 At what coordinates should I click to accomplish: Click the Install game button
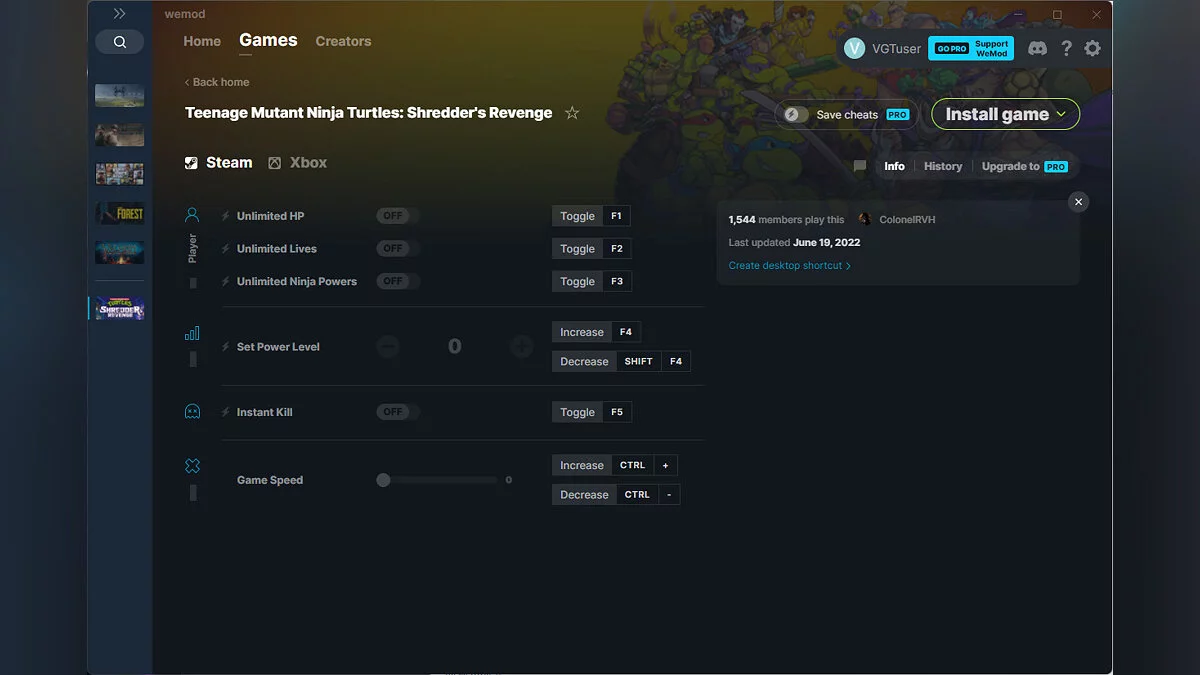tap(1006, 114)
